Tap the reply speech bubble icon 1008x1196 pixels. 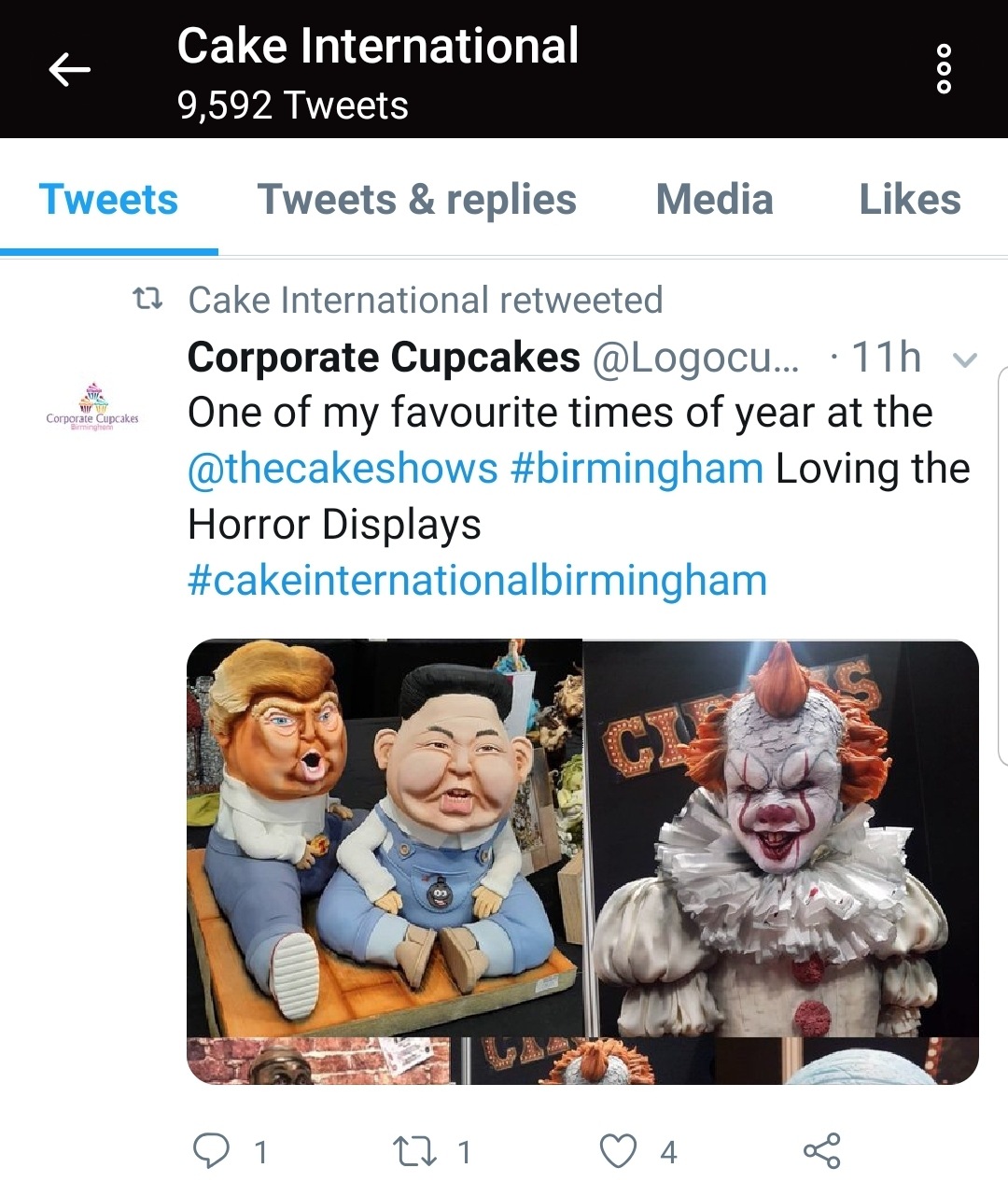tap(211, 1151)
